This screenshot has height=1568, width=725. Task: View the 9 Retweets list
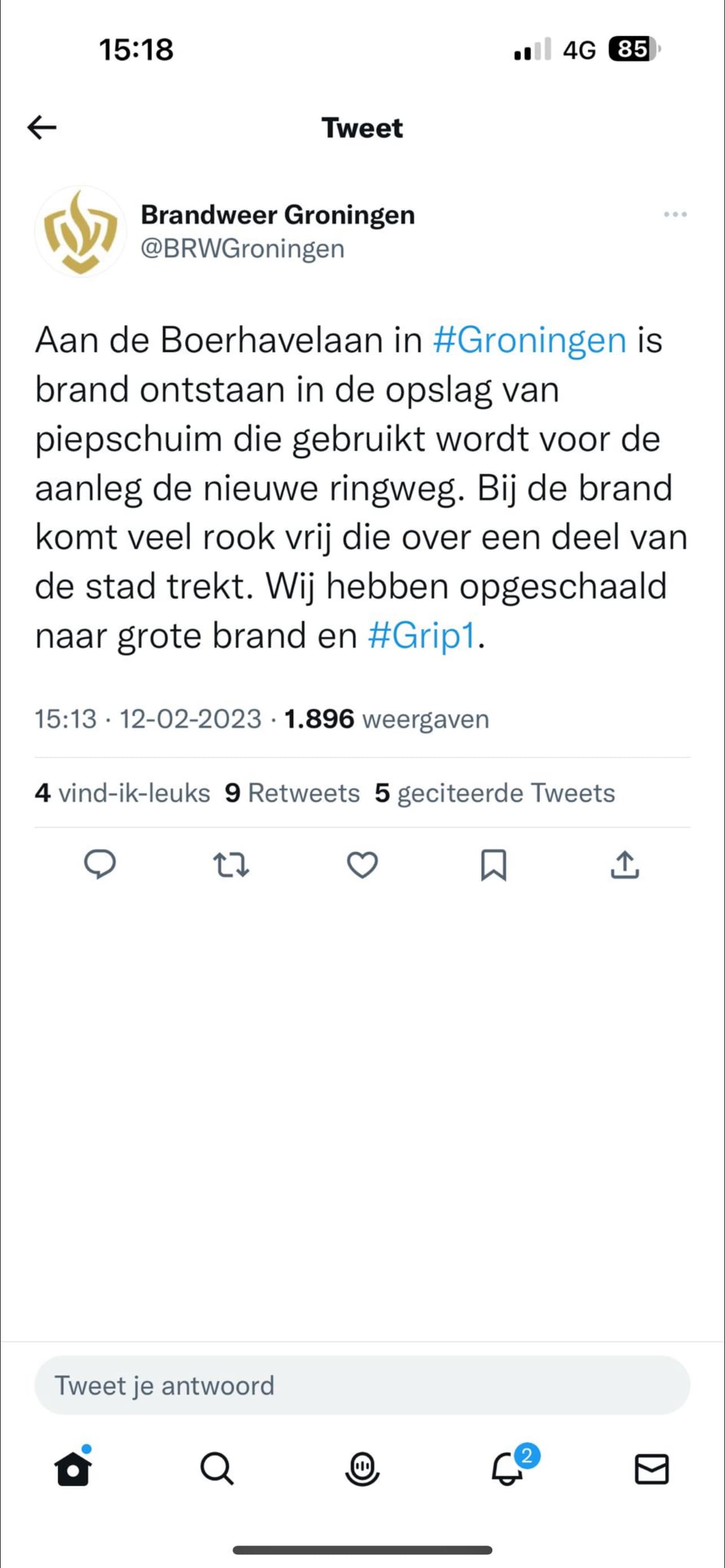292,793
